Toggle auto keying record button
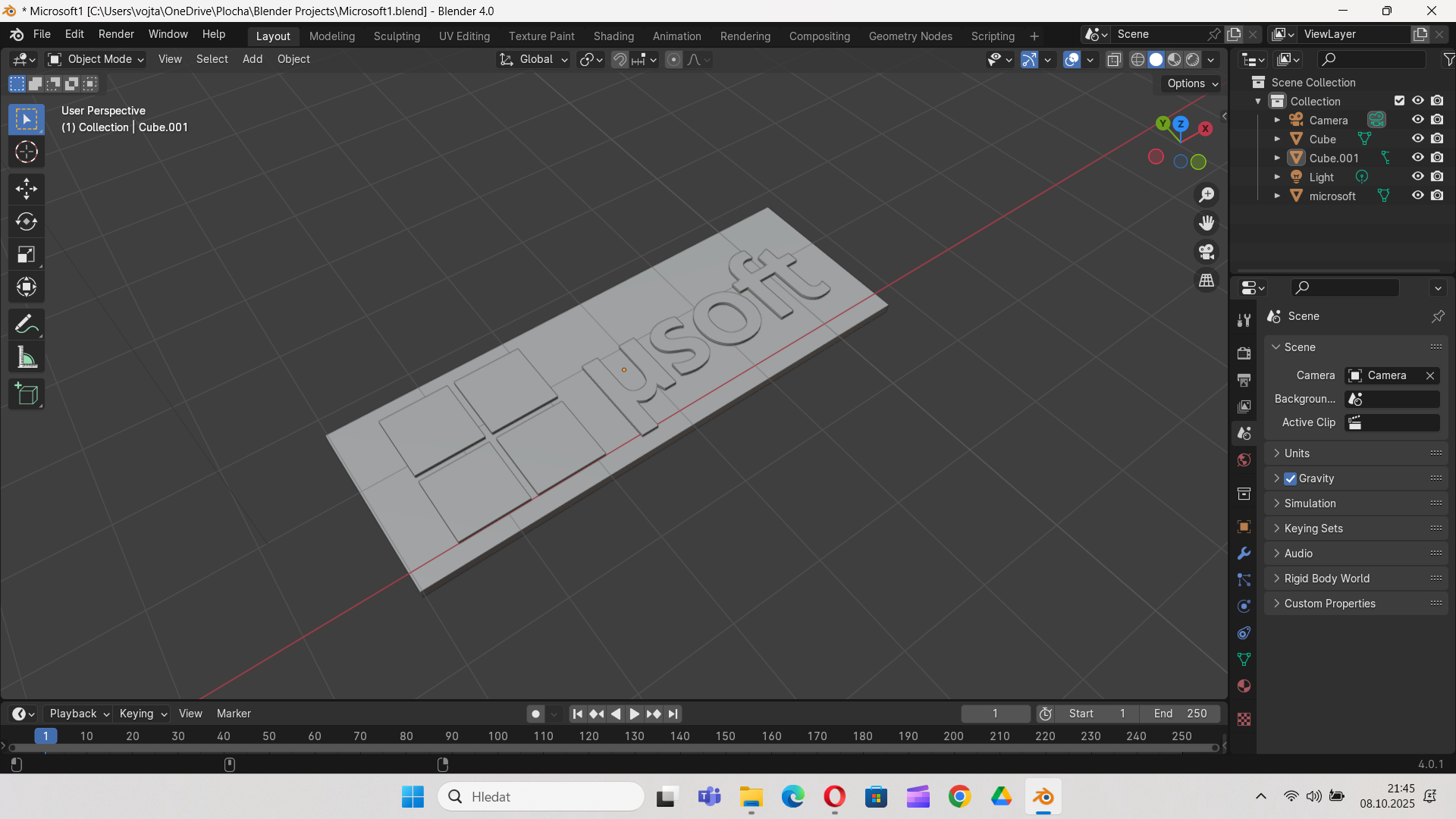The height and width of the screenshot is (819, 1456). (535, 714)
